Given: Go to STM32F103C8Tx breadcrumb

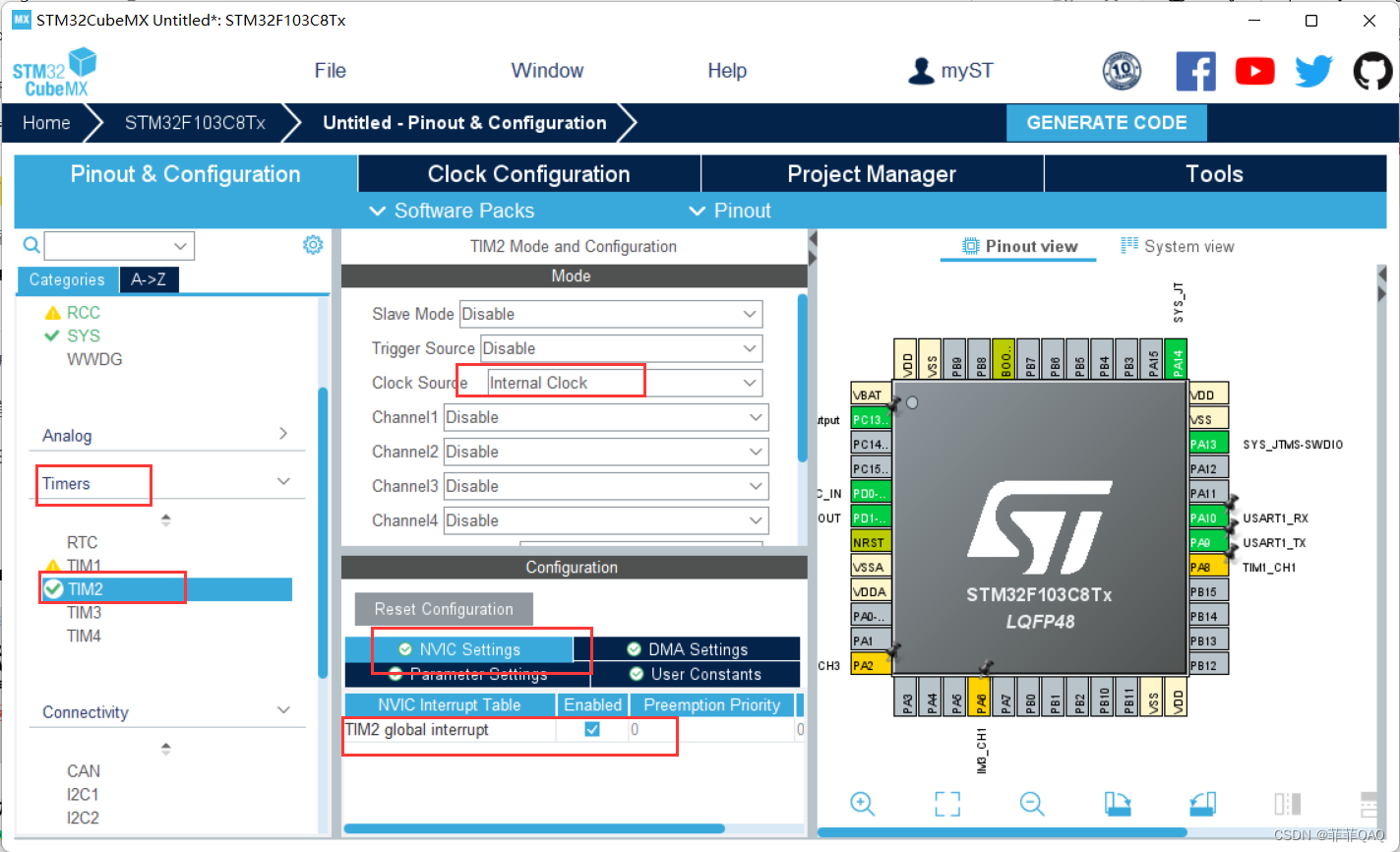Looking at the screenshot, I should click(x=195, y=123).
